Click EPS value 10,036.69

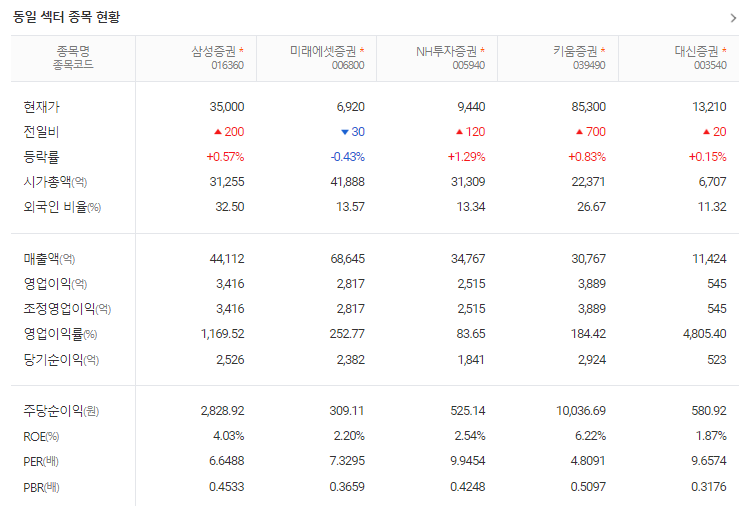[x=581, y=411]
